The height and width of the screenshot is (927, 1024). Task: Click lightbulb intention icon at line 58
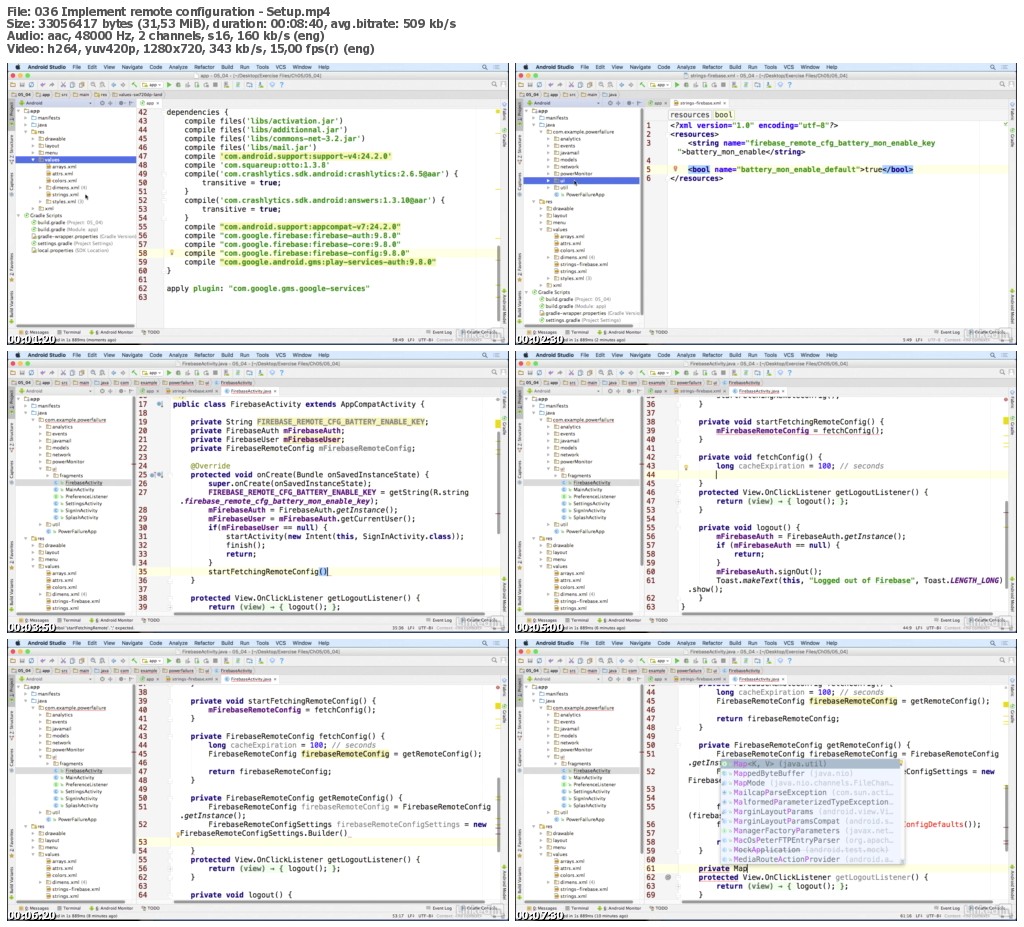(172, 253)
